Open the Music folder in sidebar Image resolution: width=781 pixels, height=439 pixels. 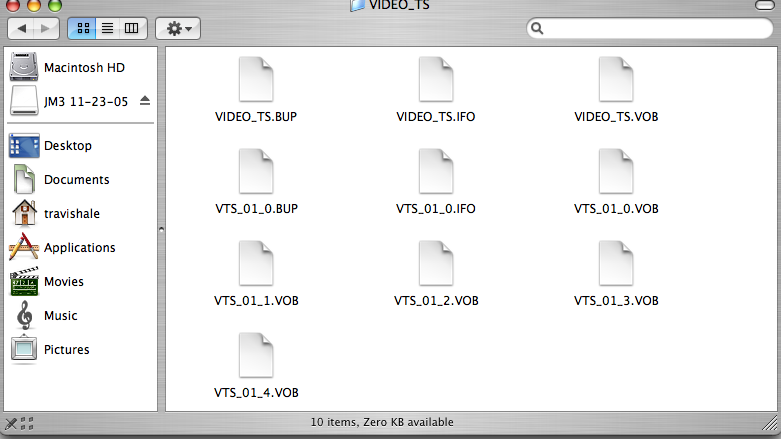(x=80, y=315)
